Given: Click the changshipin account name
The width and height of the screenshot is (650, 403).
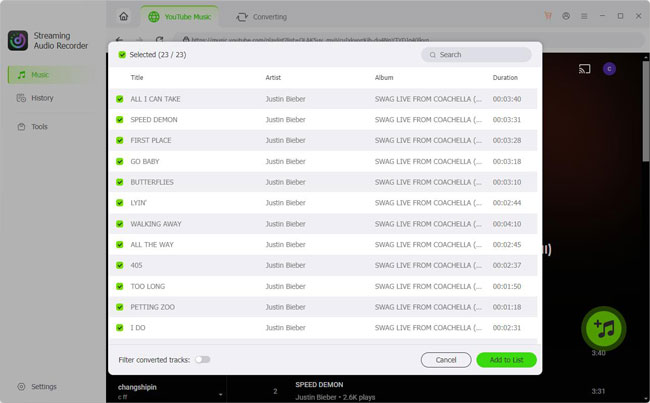Looking at the screenshot, I should (x=137, y=387).
